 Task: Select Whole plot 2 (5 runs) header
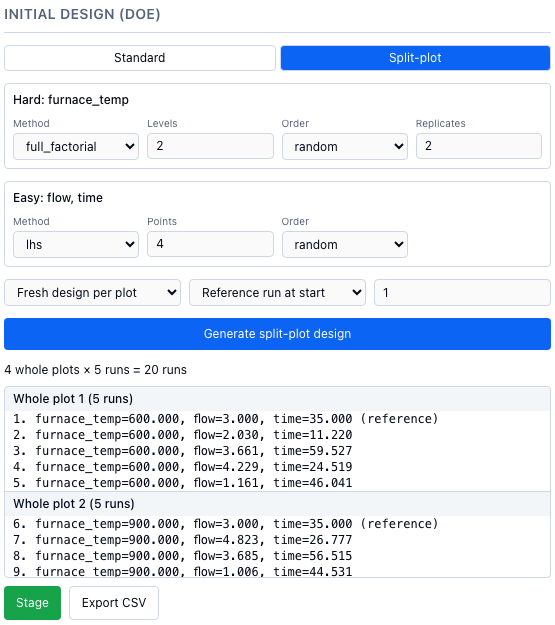[x=278, y=504]
